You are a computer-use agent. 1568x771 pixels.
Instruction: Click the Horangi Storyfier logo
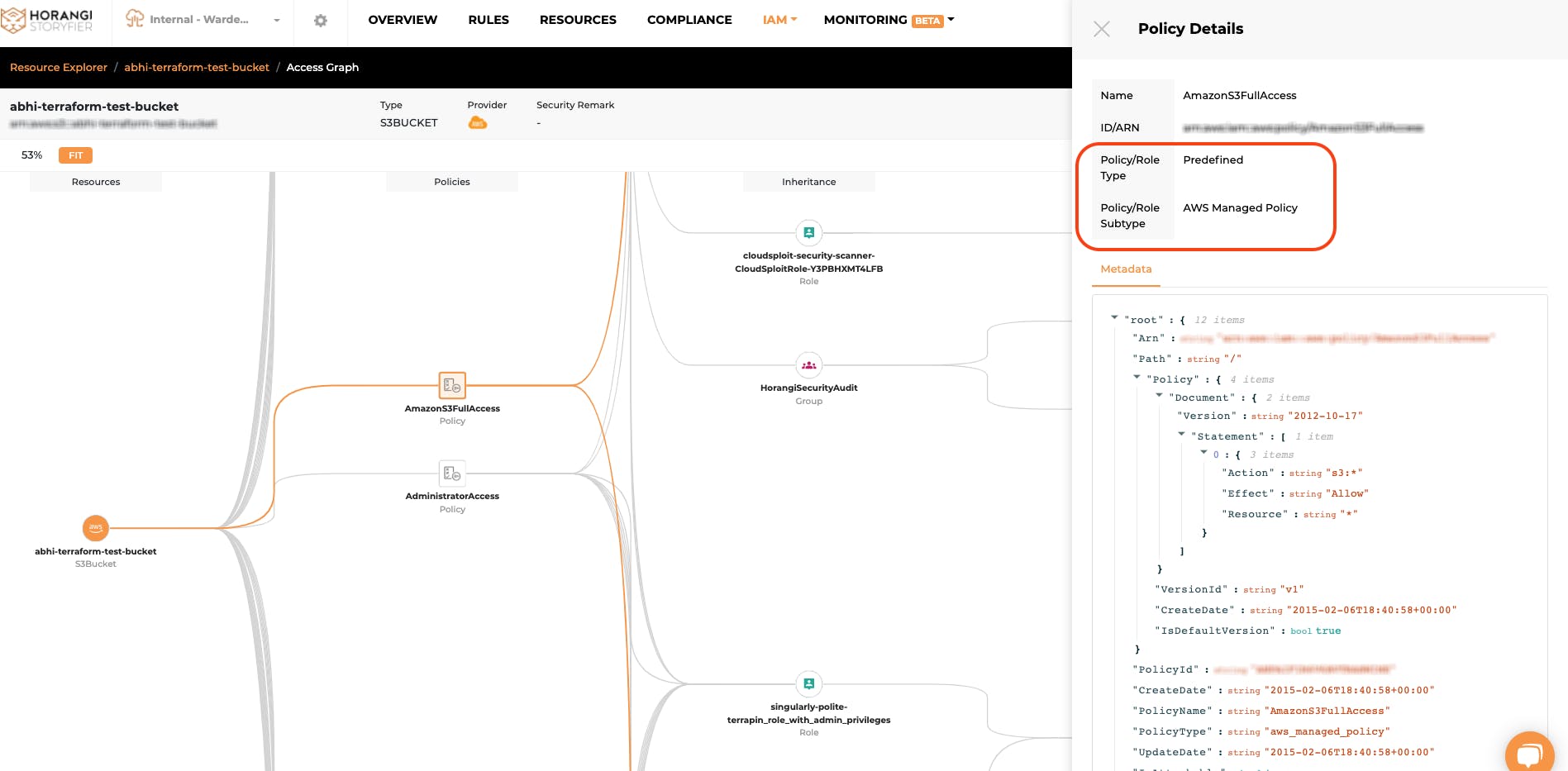point(47,20)
